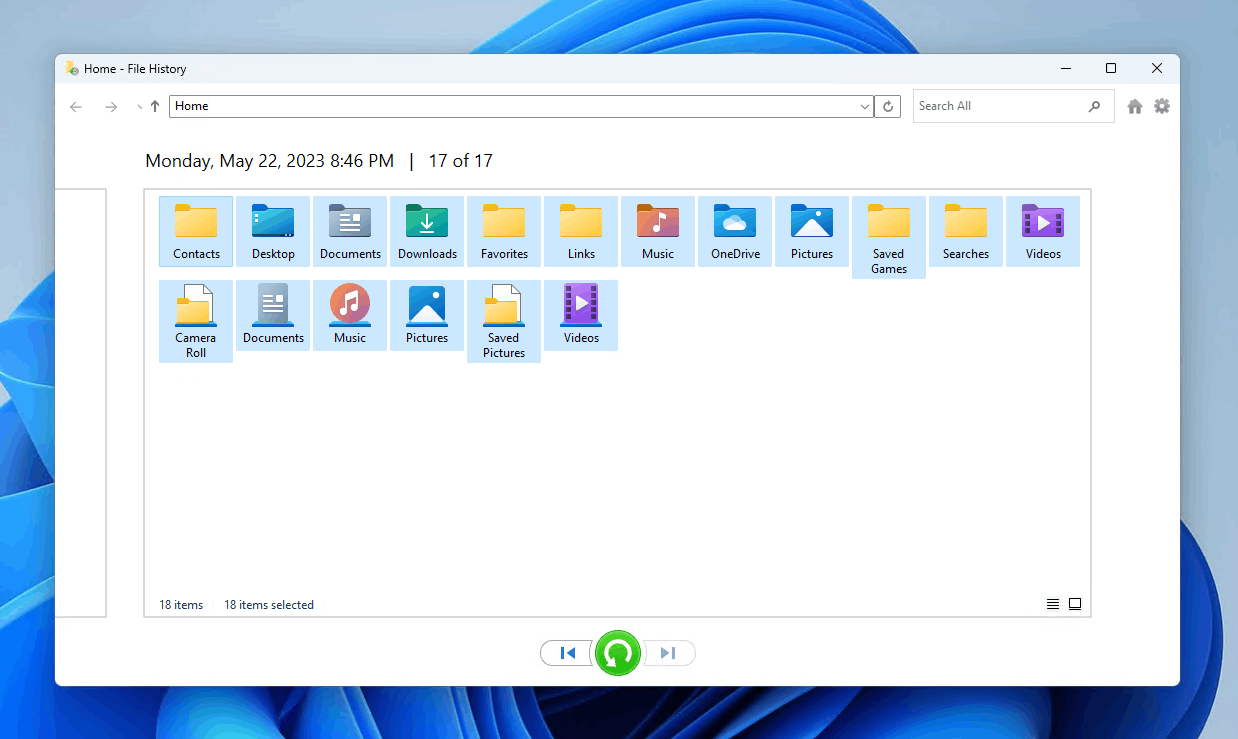Click the Forward navigation arrow

coord(111,106)
